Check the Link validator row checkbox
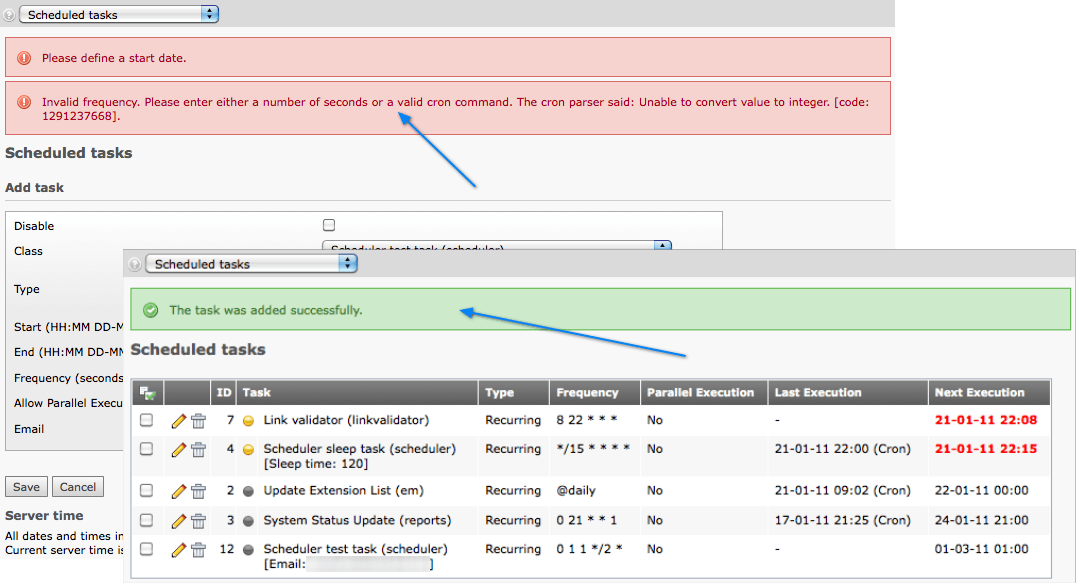The height and width of the screenshot is (583, 1077). (147, 421)
